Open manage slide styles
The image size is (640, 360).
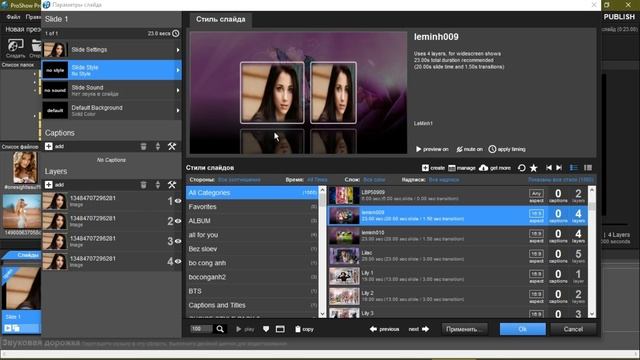click(x=462, y=168)
